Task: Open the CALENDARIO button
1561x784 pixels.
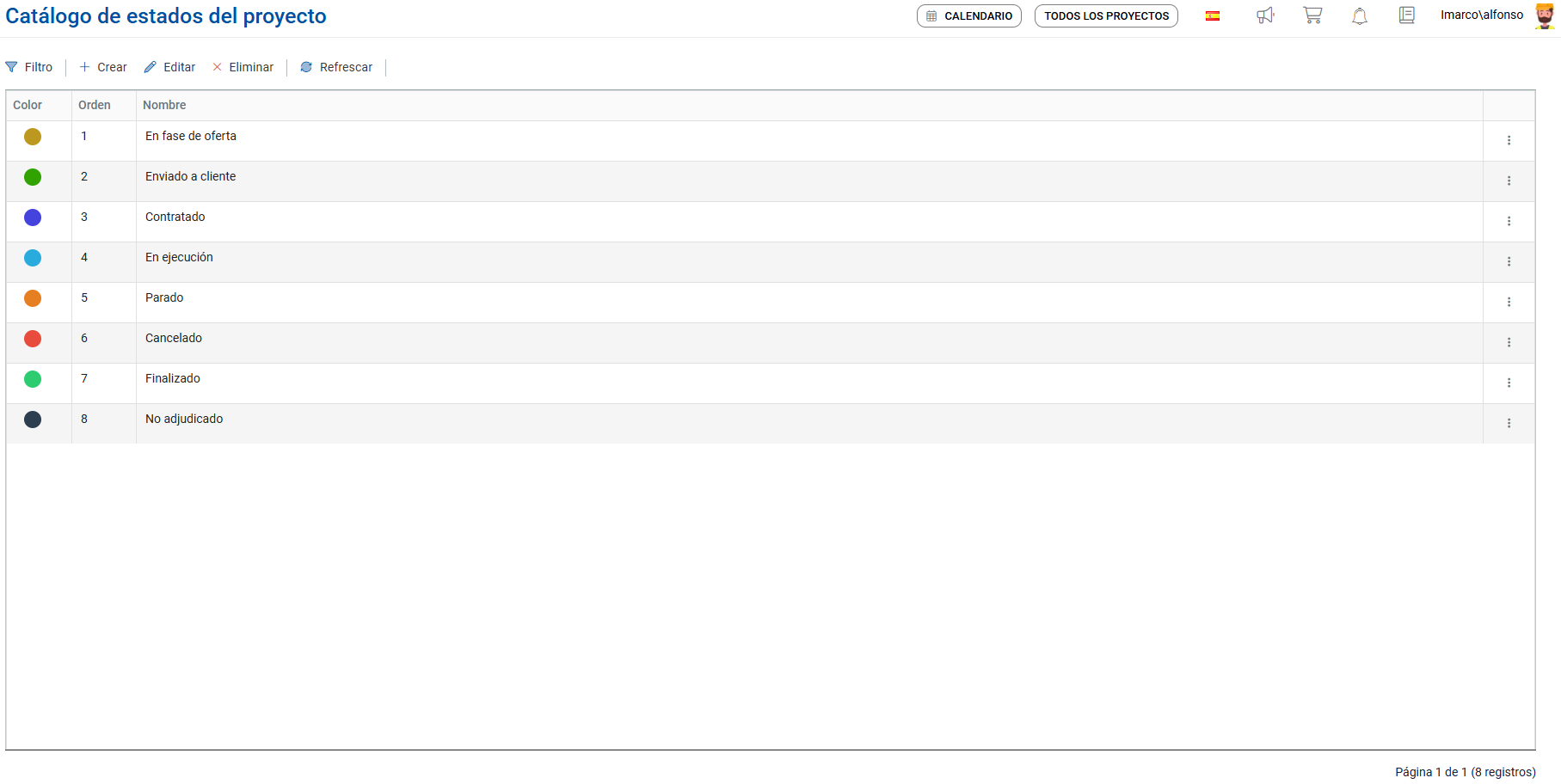Action: (969, 16)
